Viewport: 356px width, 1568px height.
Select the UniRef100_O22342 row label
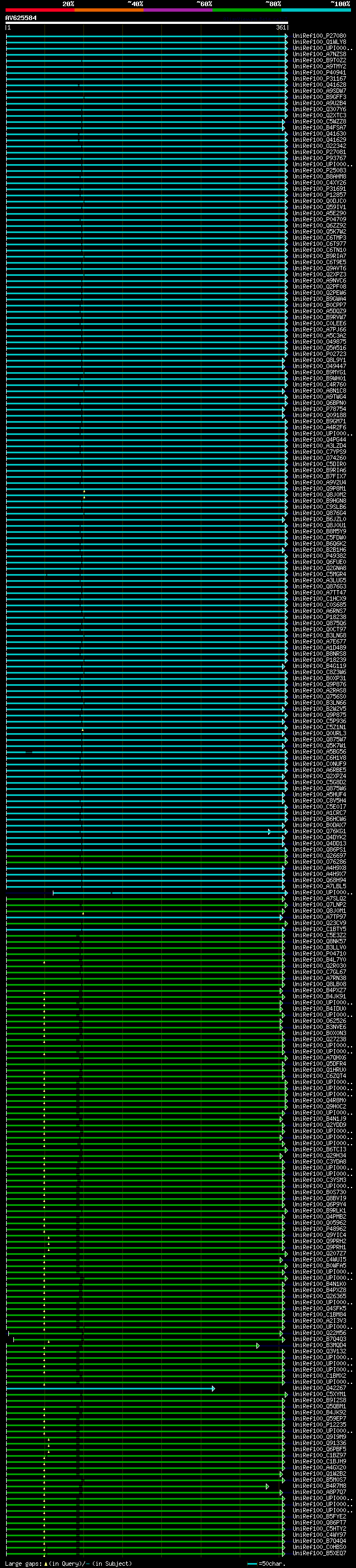[319, 146]
